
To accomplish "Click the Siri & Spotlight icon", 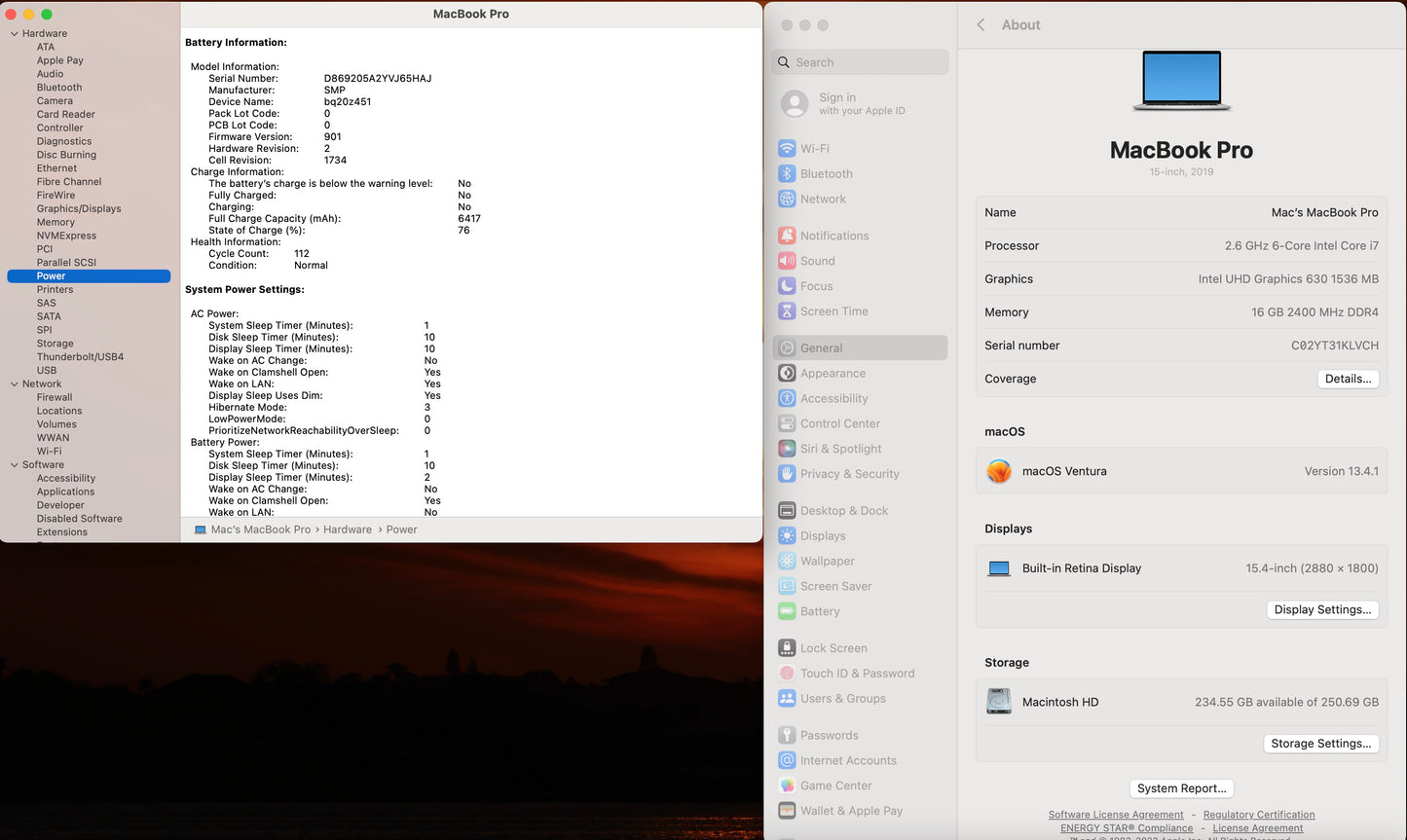I will tap(787, 449).
